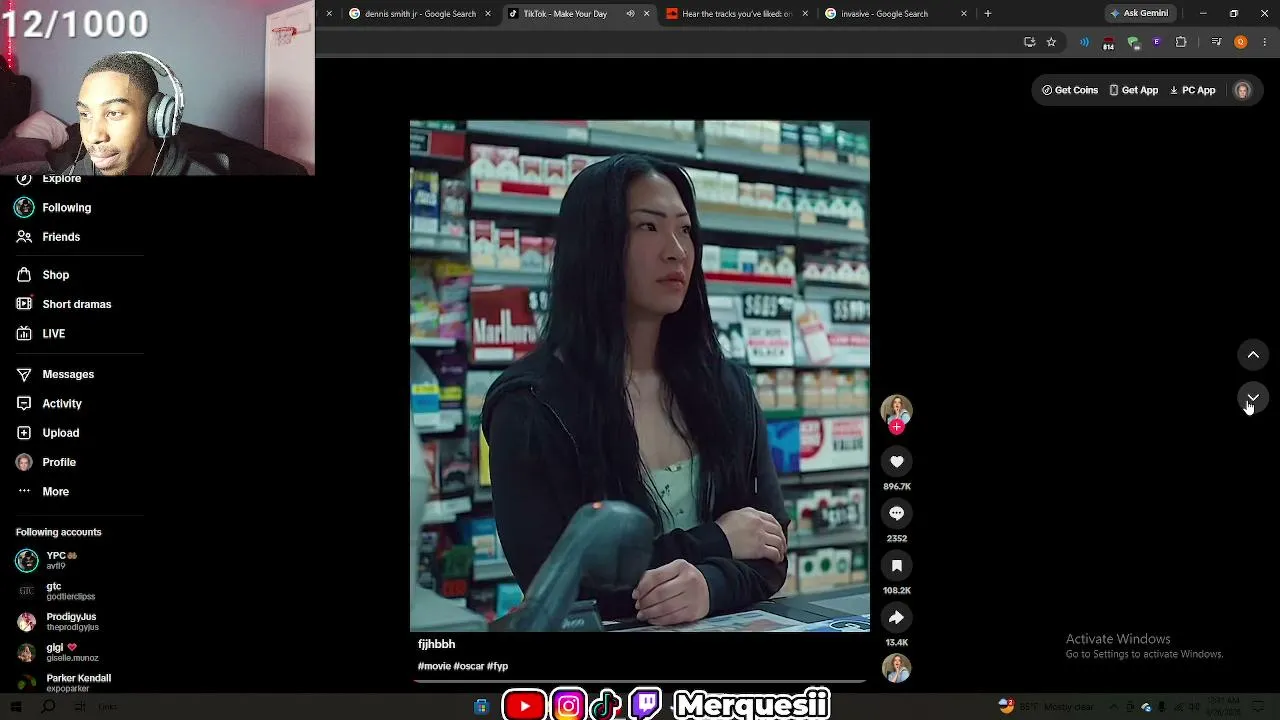Click Get App in TikTok header
The height and width of the screenshot is (720, 1280).
coord(1134,90)
